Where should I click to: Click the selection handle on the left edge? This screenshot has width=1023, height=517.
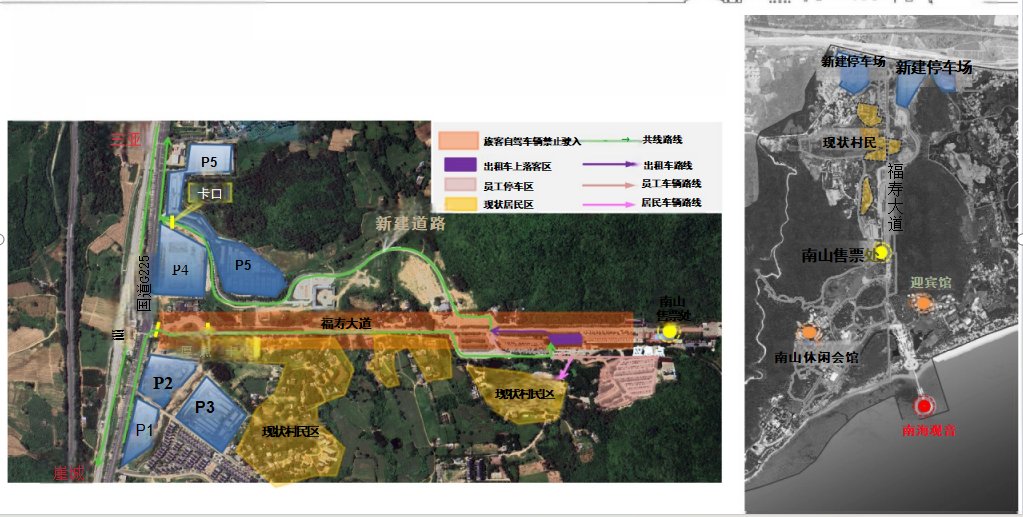click(x=3, y=240)
